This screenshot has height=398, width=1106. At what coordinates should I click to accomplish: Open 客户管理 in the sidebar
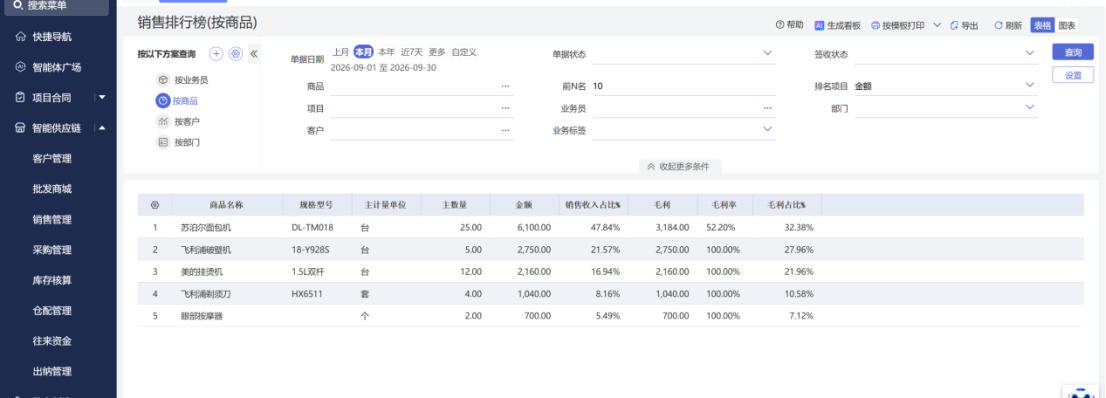tap(52, 159)
